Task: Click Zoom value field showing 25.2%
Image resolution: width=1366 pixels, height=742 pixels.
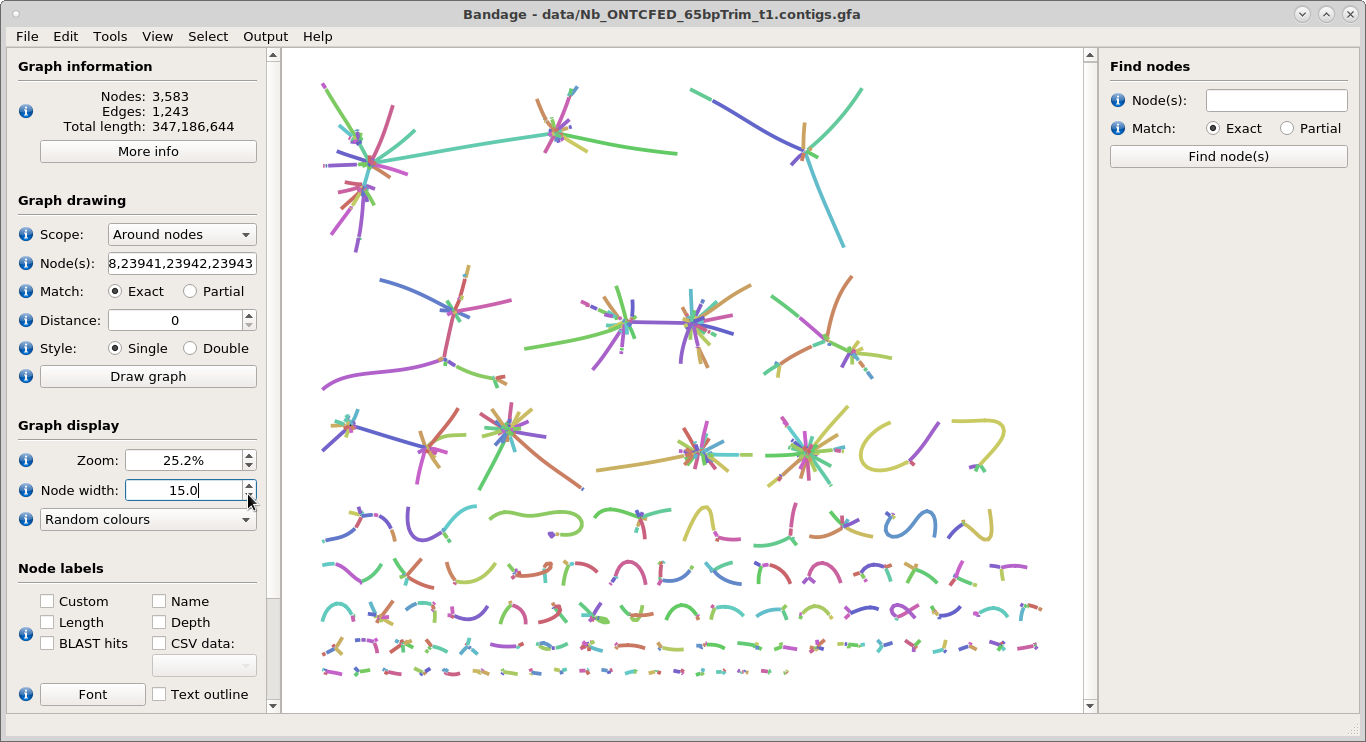Action: click(x=184, y=460)
